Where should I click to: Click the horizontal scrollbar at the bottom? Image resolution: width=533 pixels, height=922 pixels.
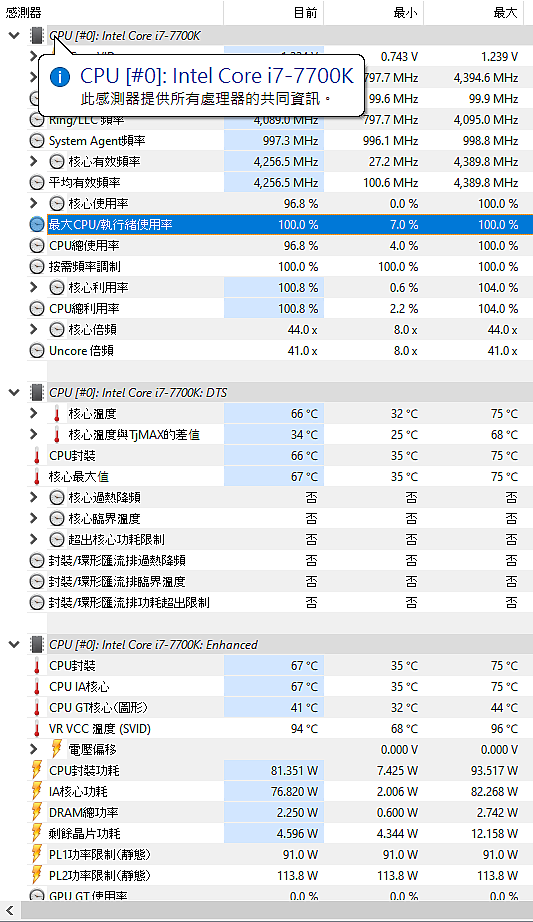pos(266,911)
